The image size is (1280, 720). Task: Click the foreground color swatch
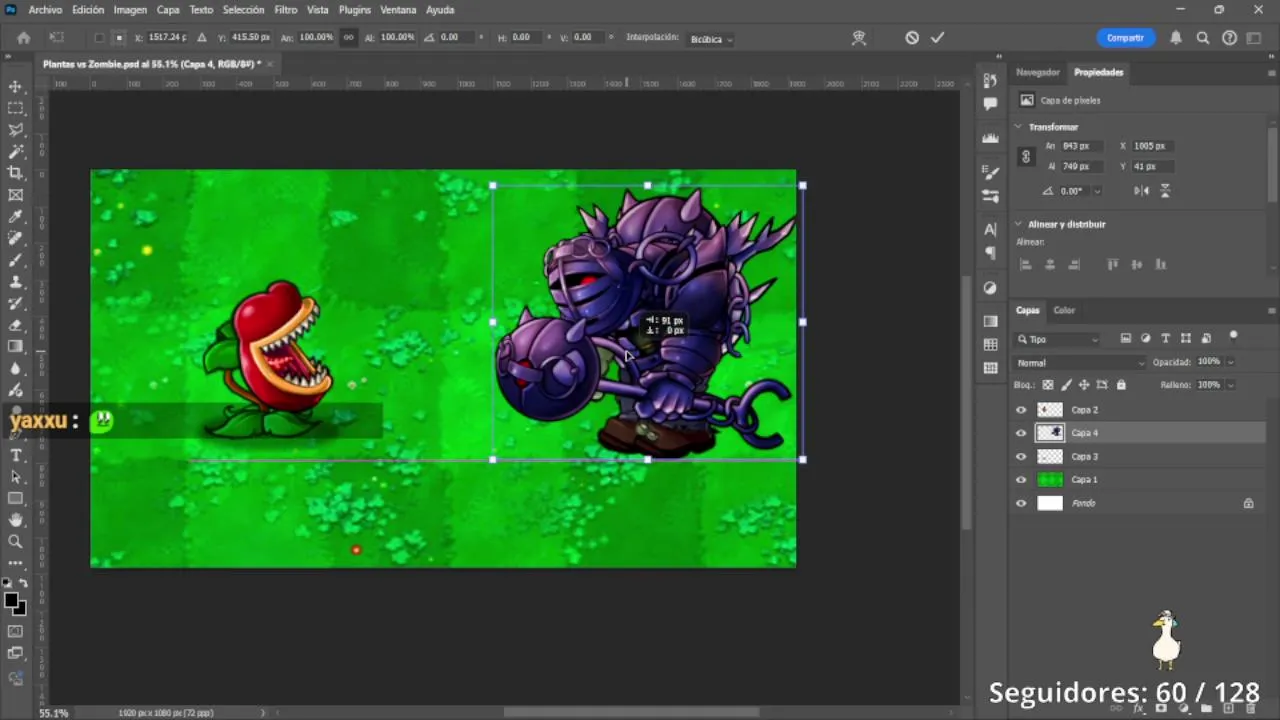[x=11, y=600]
